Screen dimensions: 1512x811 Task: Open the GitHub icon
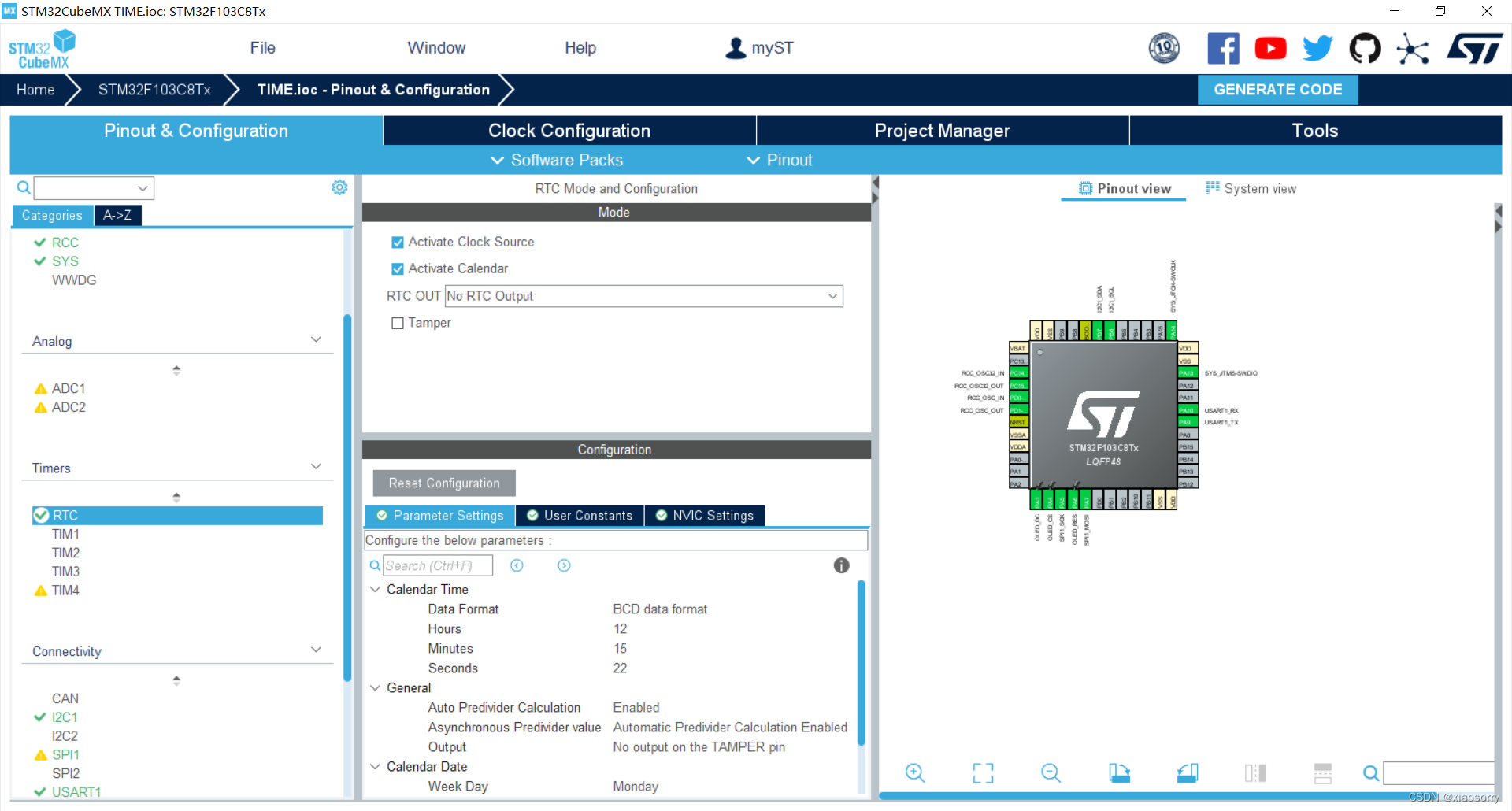[x=1365, y=49]
